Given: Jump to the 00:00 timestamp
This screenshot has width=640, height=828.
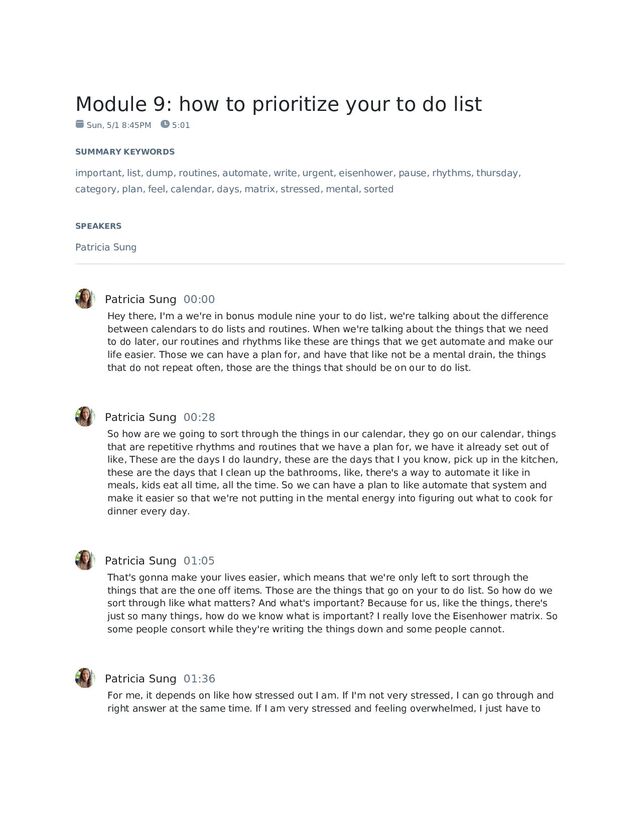Looking at the screenshot, I should pyautogui.click(x=199, y=299).
